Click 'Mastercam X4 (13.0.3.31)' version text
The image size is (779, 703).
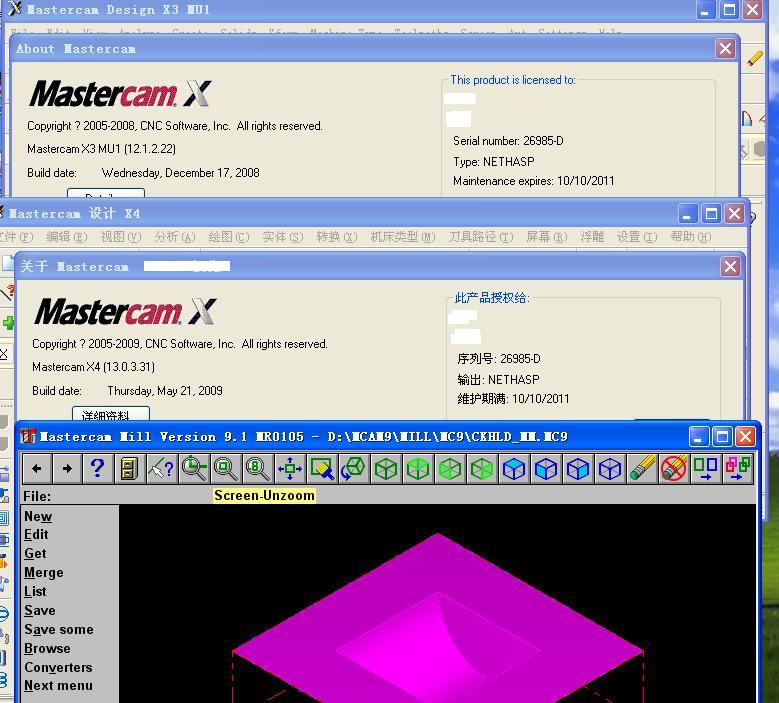(x=93, y=367)
